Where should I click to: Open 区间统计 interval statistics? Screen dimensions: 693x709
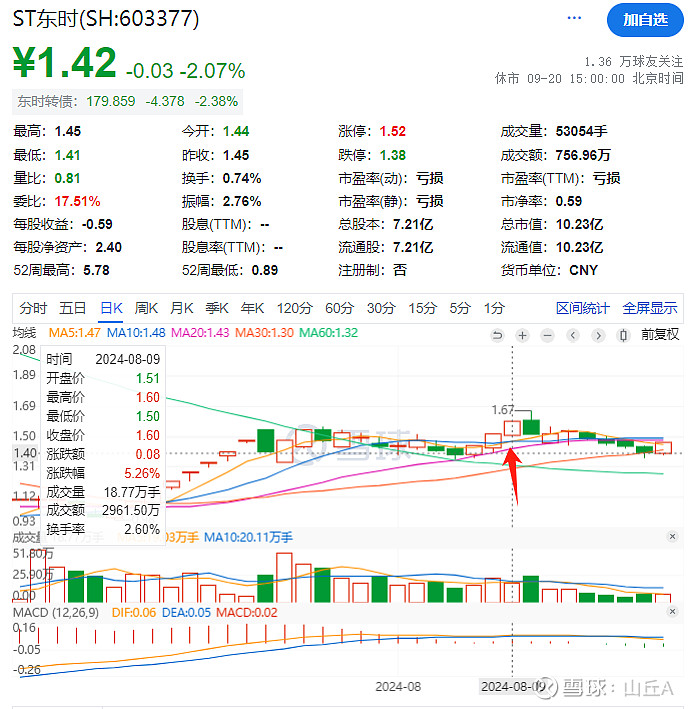pyautogui.click(x=582, y=308)
